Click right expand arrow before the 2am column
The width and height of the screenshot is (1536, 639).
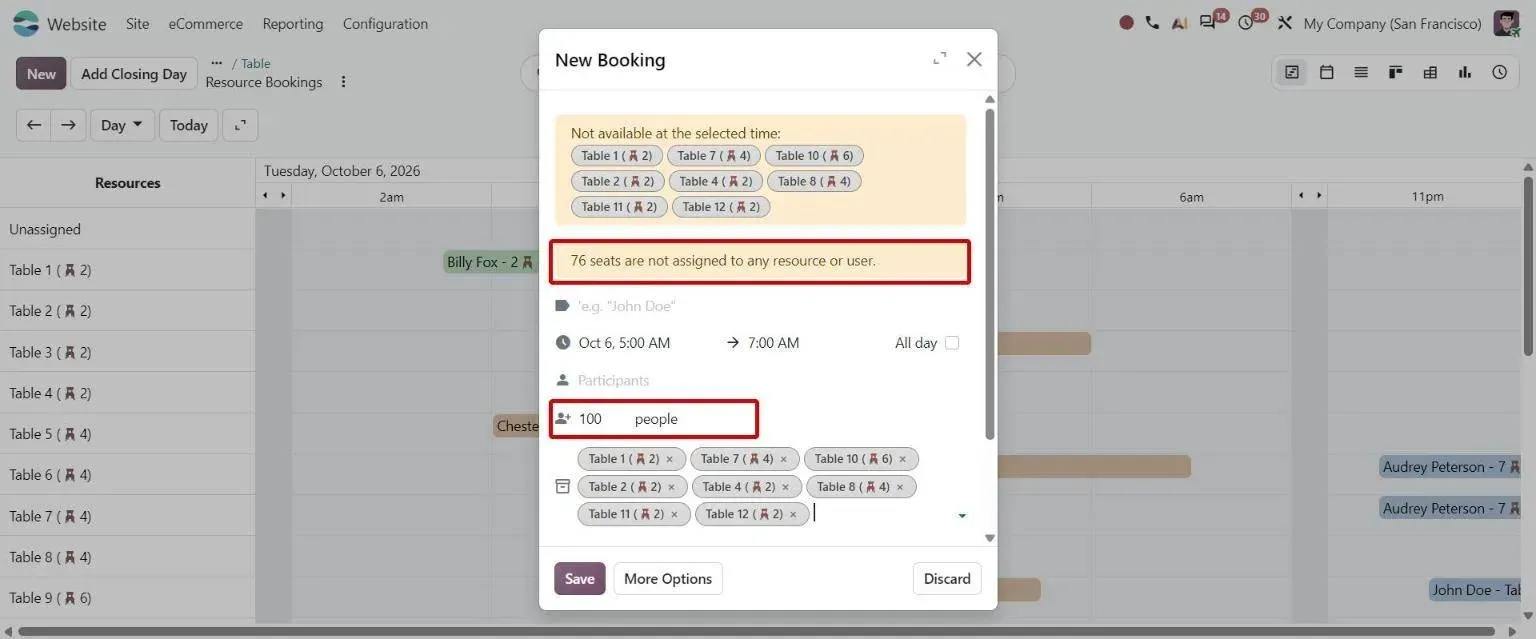(x=284, y=195)
